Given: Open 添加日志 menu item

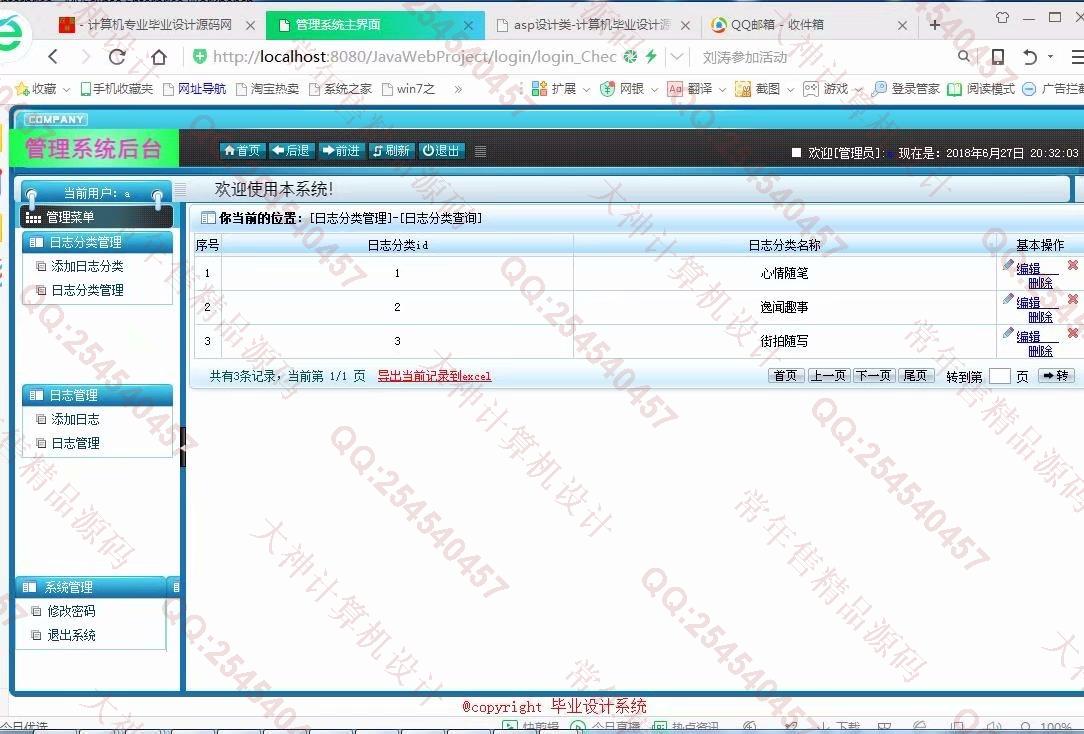Looking at the screenshot, I should (x=75, y=419).
